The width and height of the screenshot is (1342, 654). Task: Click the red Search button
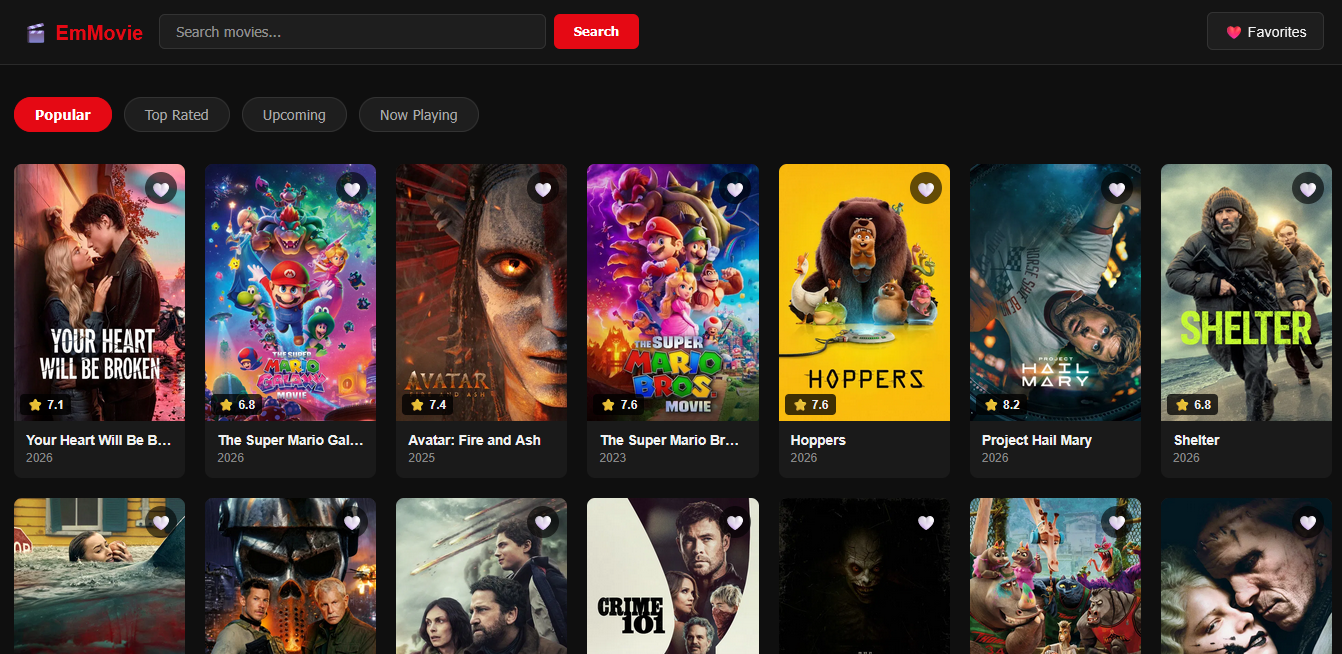(x=596, y=32)
